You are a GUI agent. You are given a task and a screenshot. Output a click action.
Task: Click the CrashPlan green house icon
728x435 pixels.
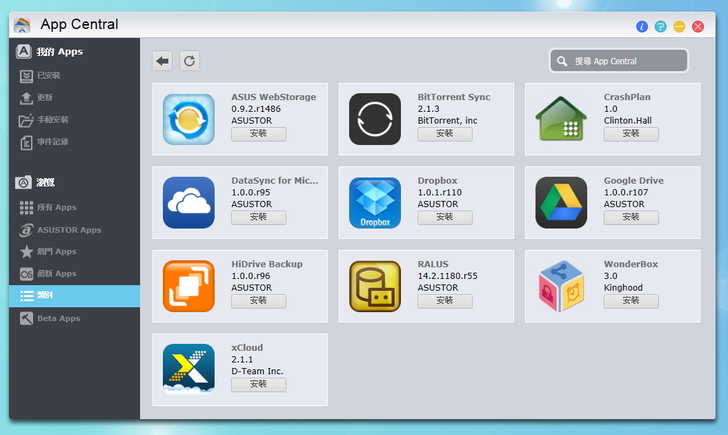(x=561, y=119)
